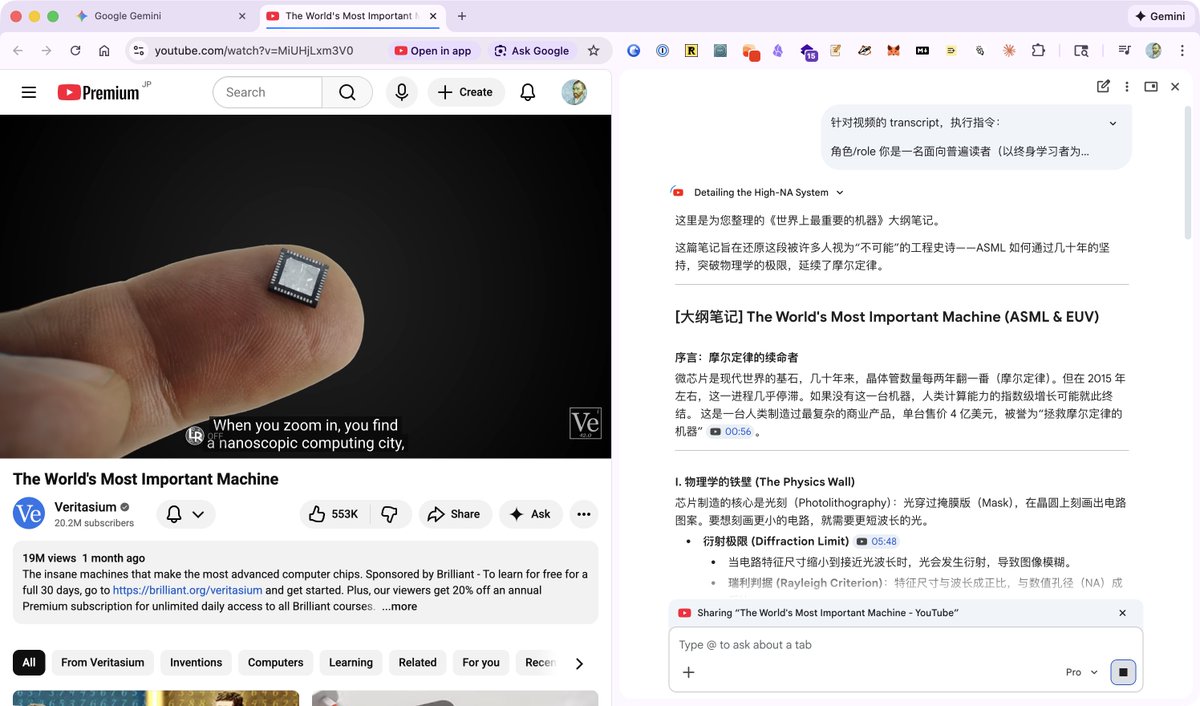
Task: Click the YouTube notifications bell
Action: point(528,91)
